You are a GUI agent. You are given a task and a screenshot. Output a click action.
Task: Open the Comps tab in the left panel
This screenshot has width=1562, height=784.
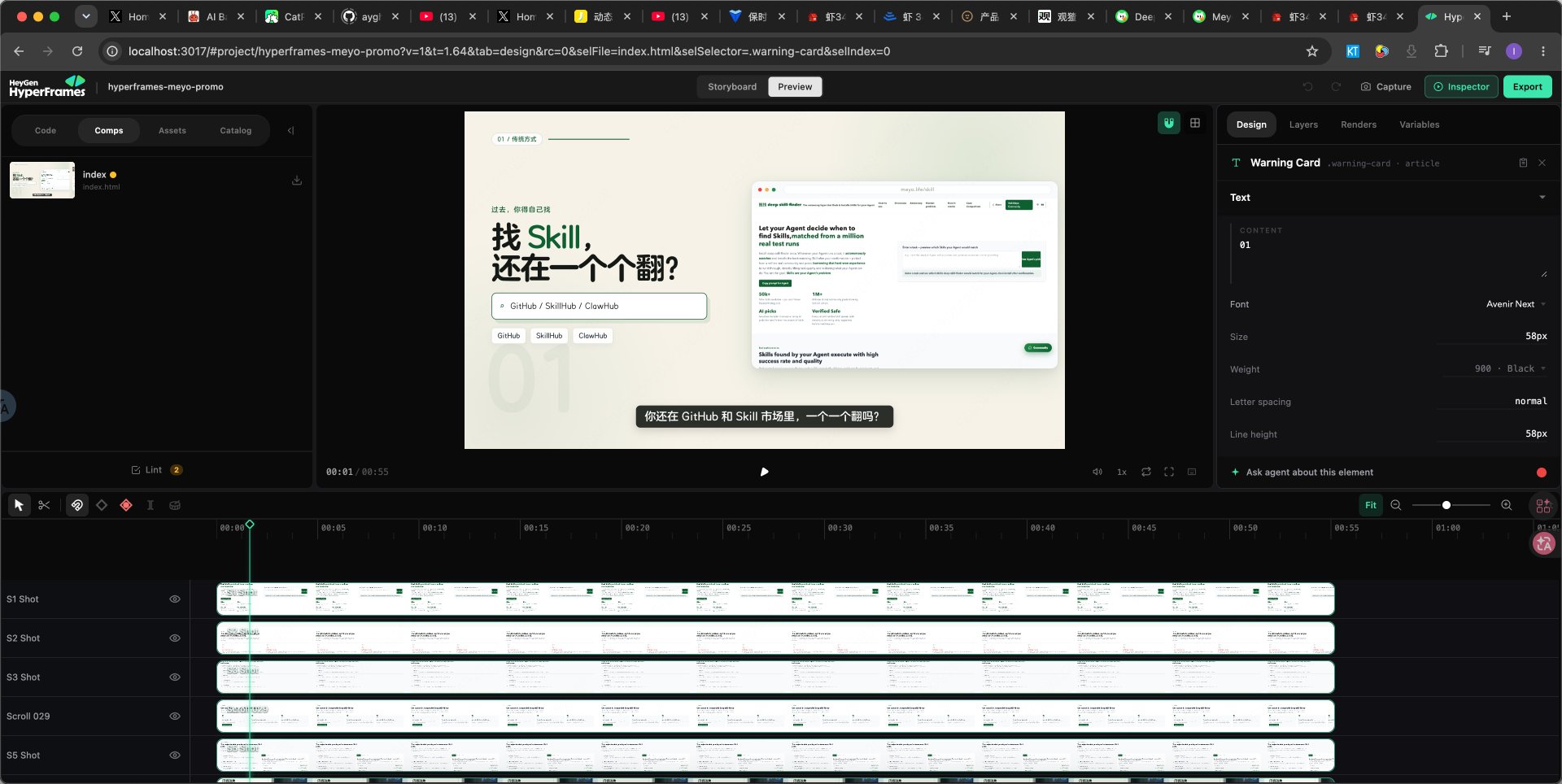109,130
